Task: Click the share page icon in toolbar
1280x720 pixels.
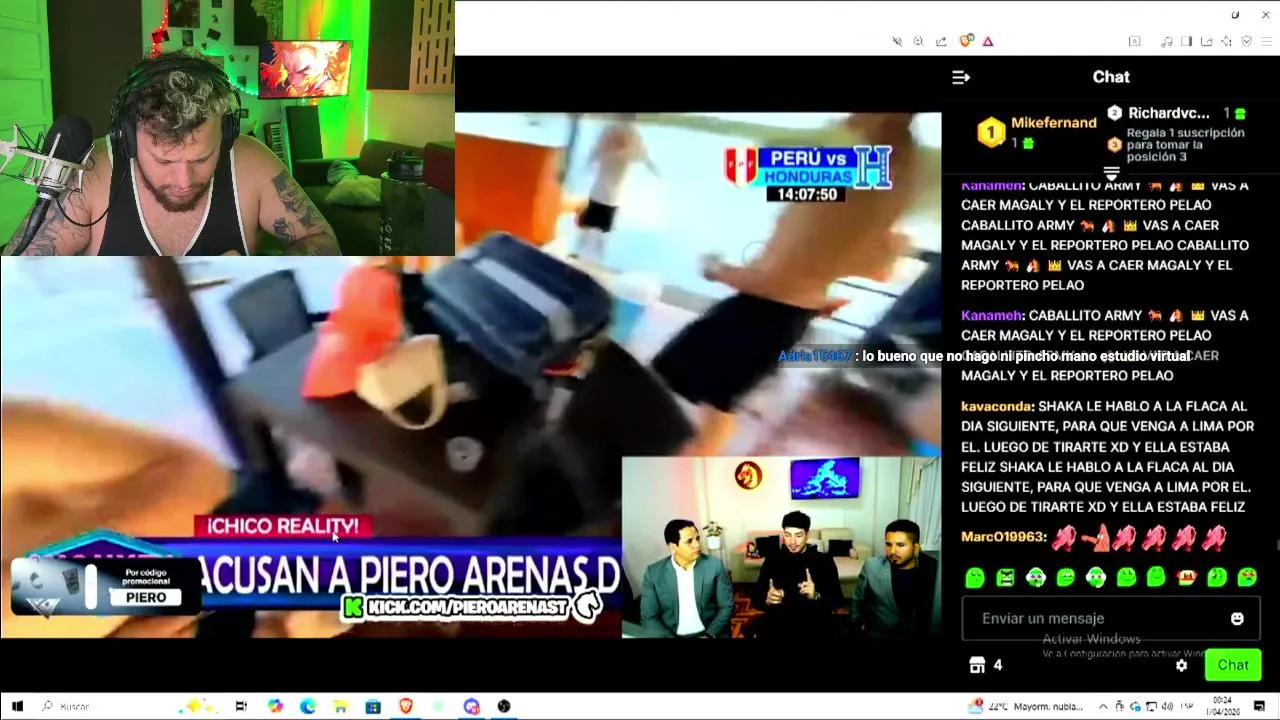Action: pyautogui.click(x=941, y=41)
